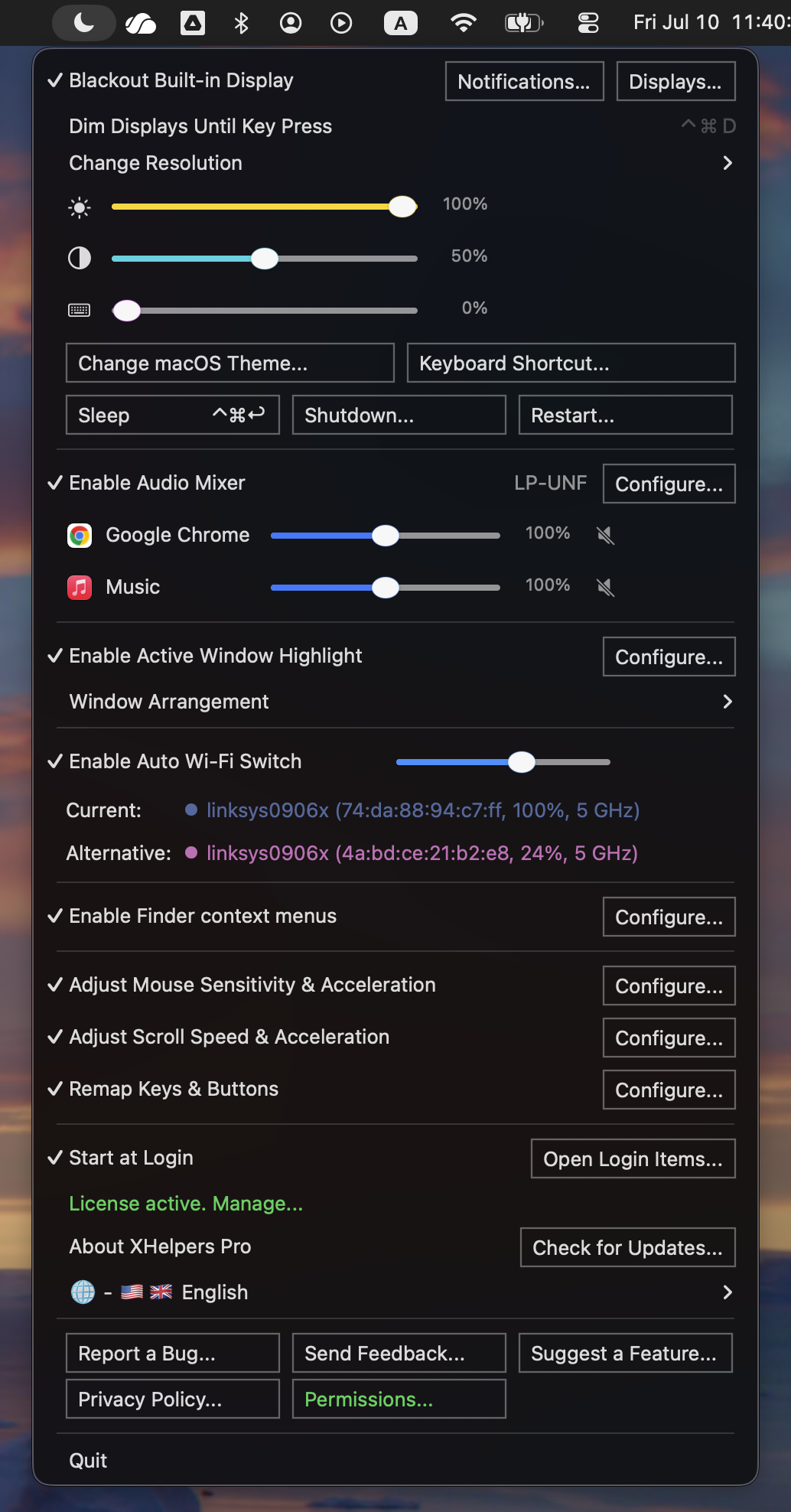Configure Active Window Highlight

coord(669,657)
